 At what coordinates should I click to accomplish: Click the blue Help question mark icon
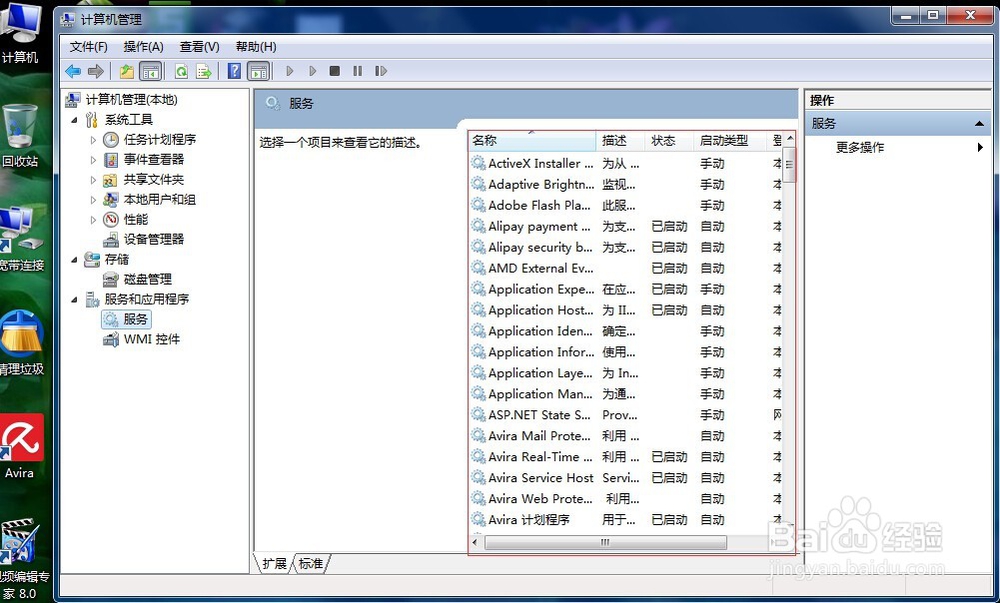[234, 71]
